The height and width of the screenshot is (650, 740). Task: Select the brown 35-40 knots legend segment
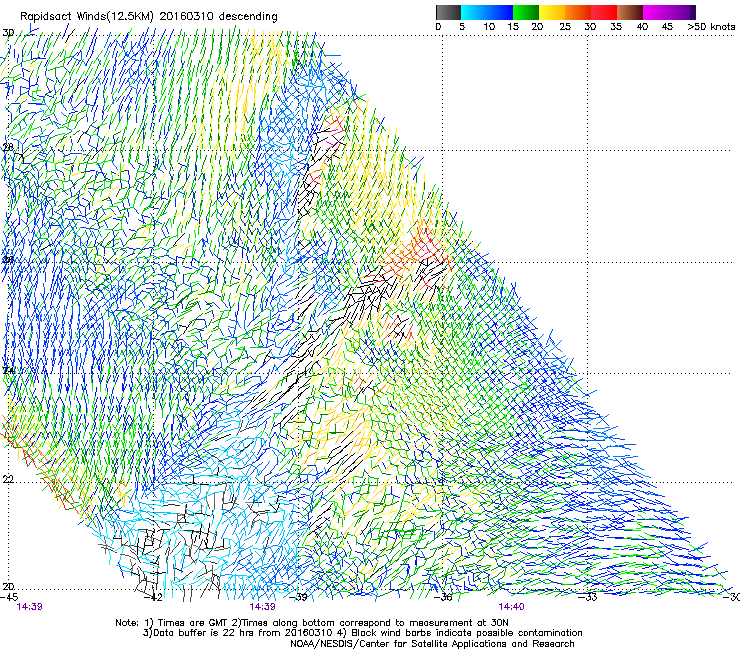coord(630,12)
